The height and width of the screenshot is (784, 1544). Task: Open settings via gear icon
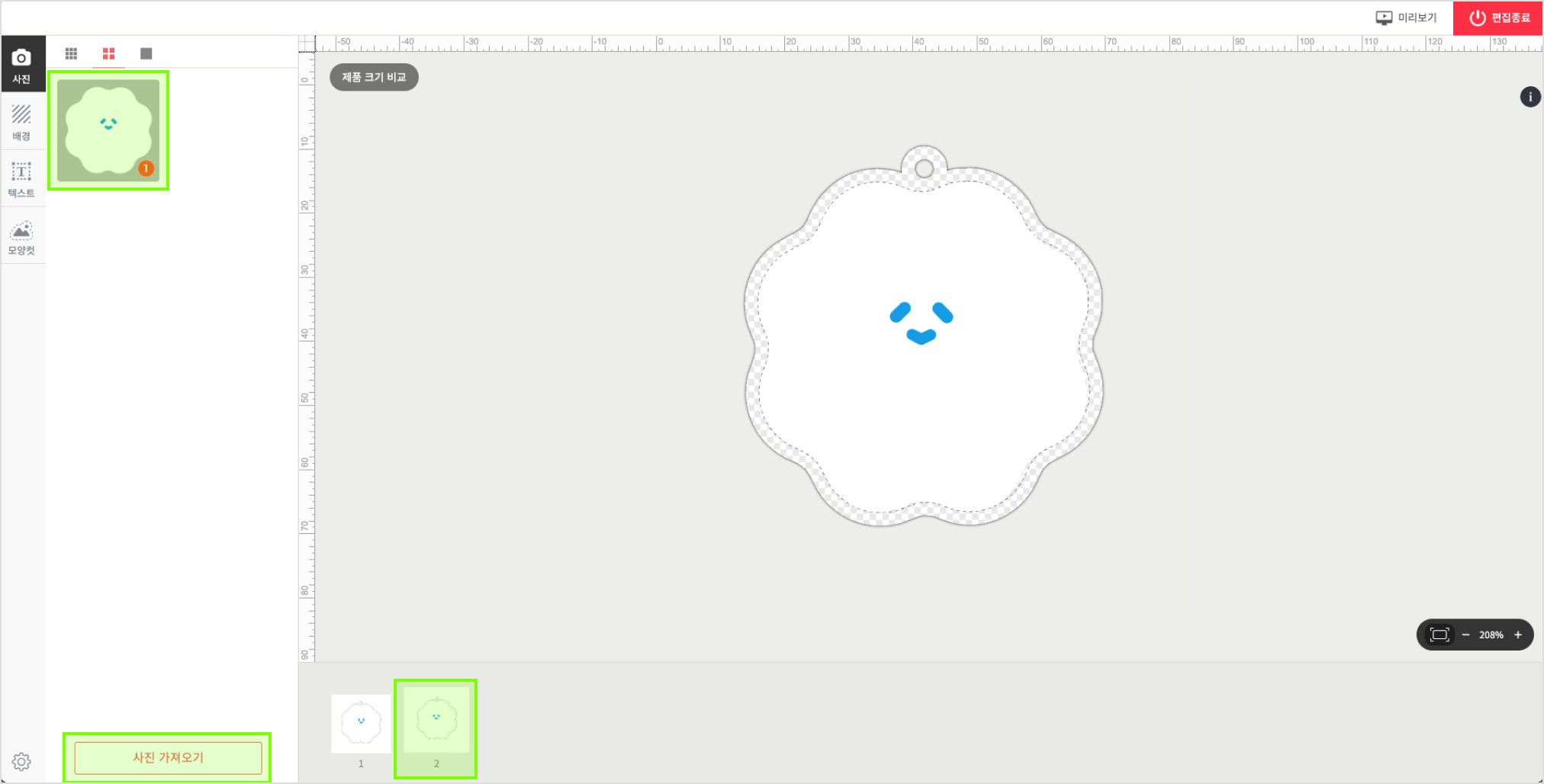tap(21, 761)
